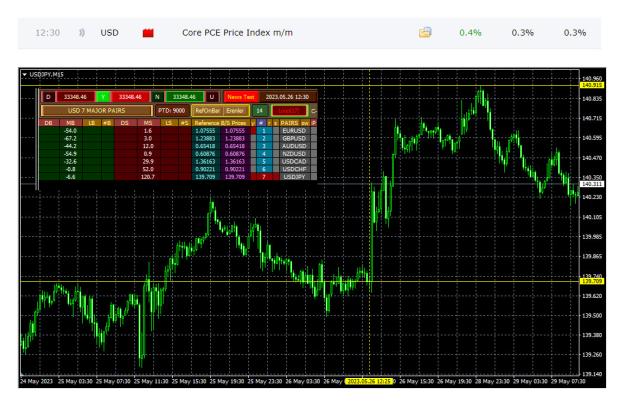Viewport: 625px width, 407px height.
Task: Select the GBPUSD pair button
Action: pos(294,138)
